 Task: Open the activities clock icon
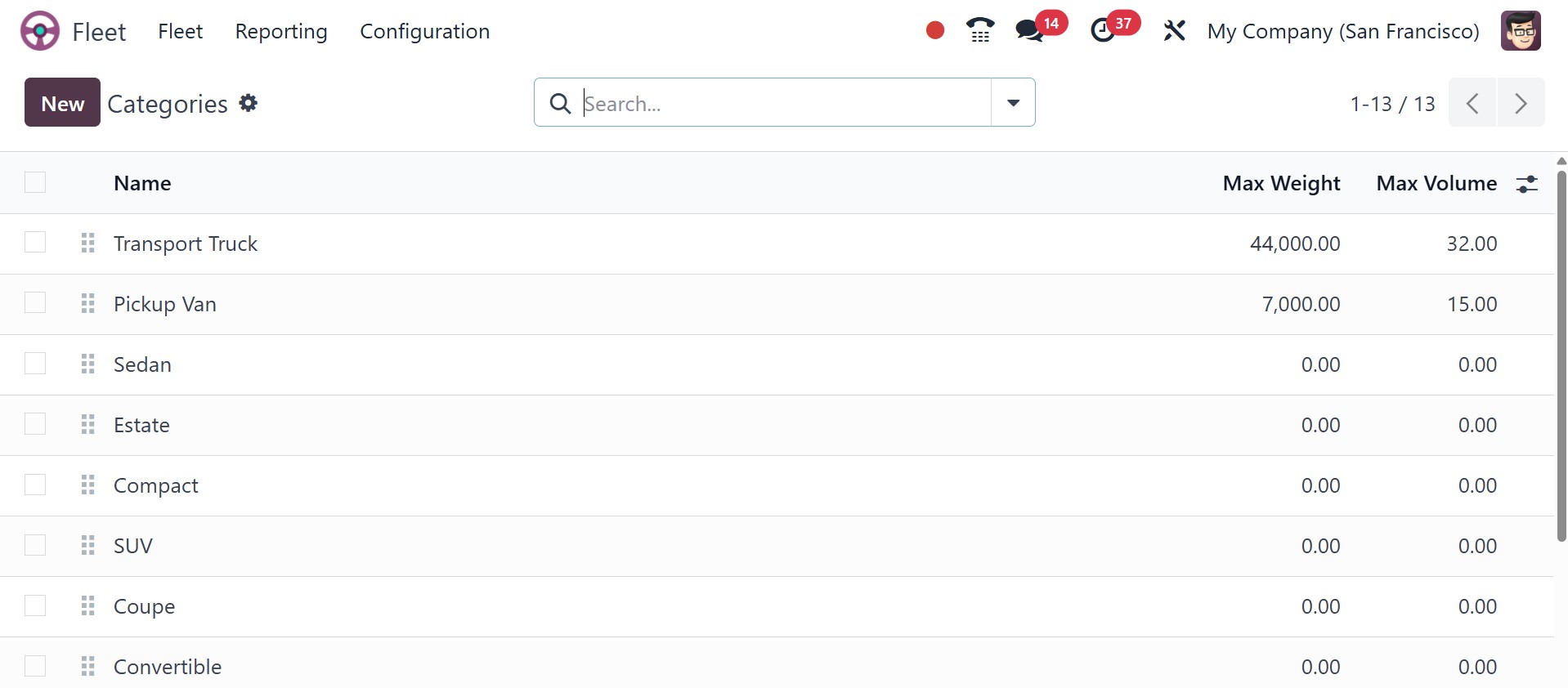1103,31
